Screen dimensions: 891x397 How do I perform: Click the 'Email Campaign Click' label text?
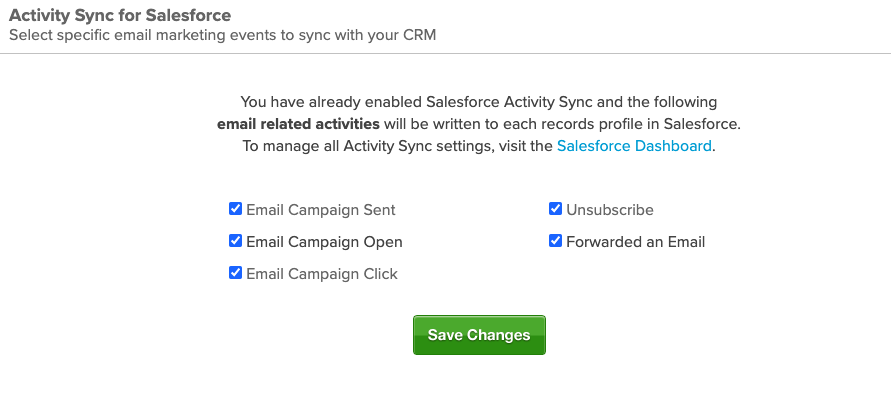click(322, 274)
